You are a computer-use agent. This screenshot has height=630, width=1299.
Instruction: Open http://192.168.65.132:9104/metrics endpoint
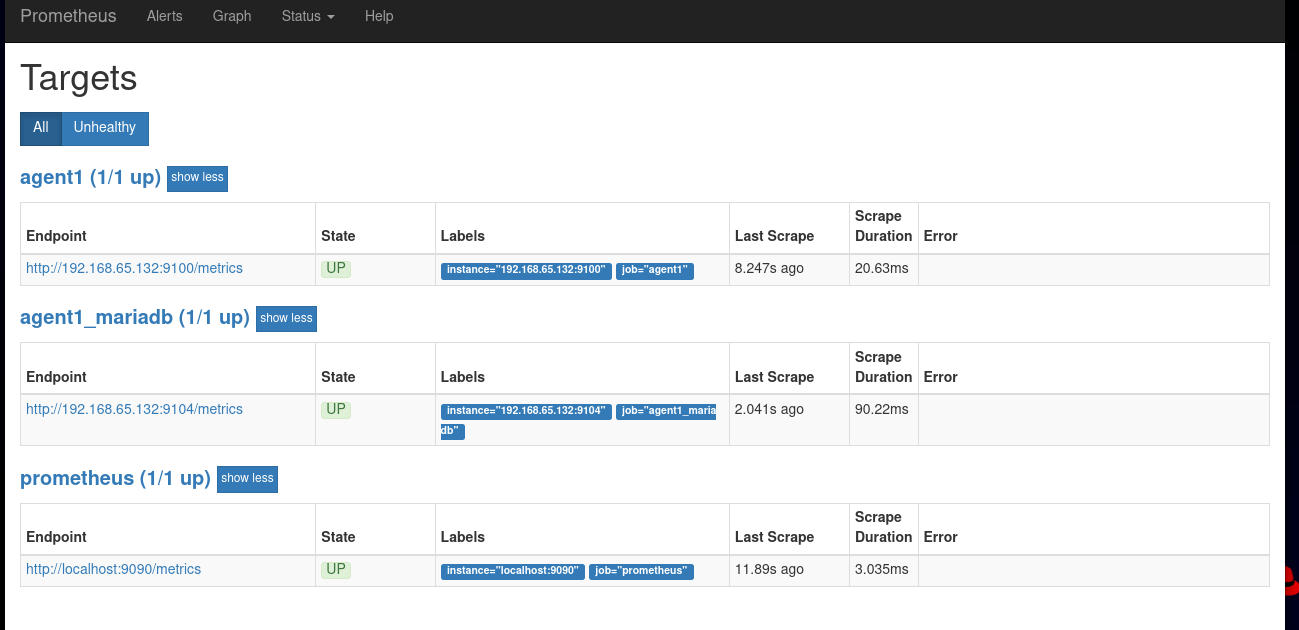(x=134, y=409)
